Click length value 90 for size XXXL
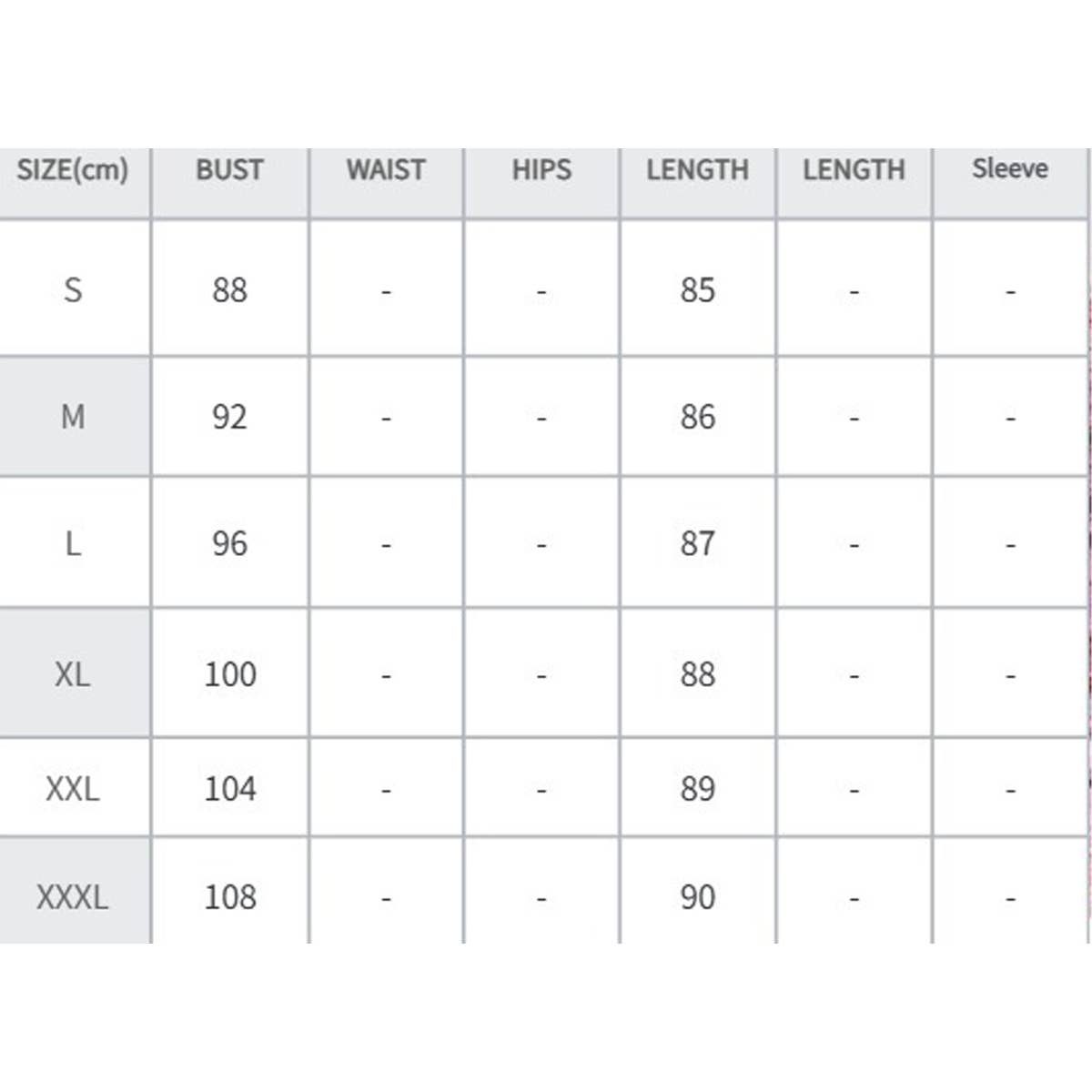The height and width of the screenshot is (1092, 1092). coord(698,897)
